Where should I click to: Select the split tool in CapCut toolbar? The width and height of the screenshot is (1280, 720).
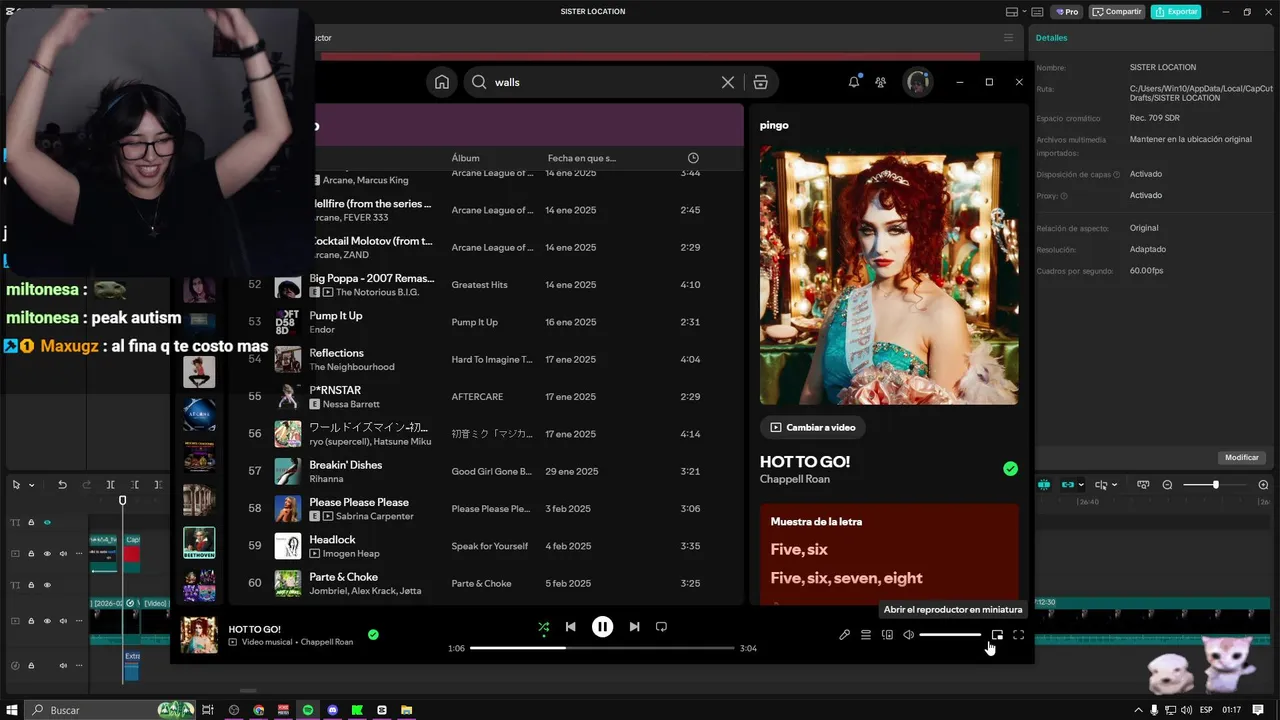pos(110,485)
